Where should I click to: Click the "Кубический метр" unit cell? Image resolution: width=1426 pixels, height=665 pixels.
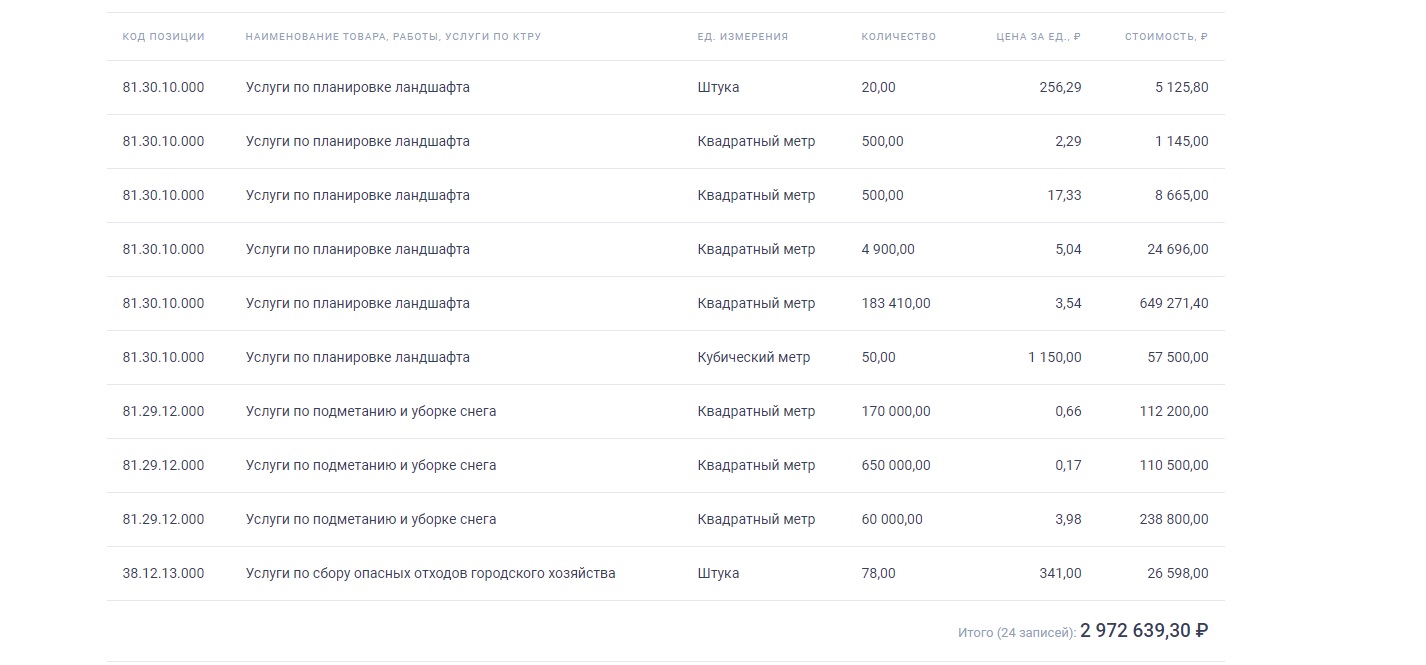[753, 358]
